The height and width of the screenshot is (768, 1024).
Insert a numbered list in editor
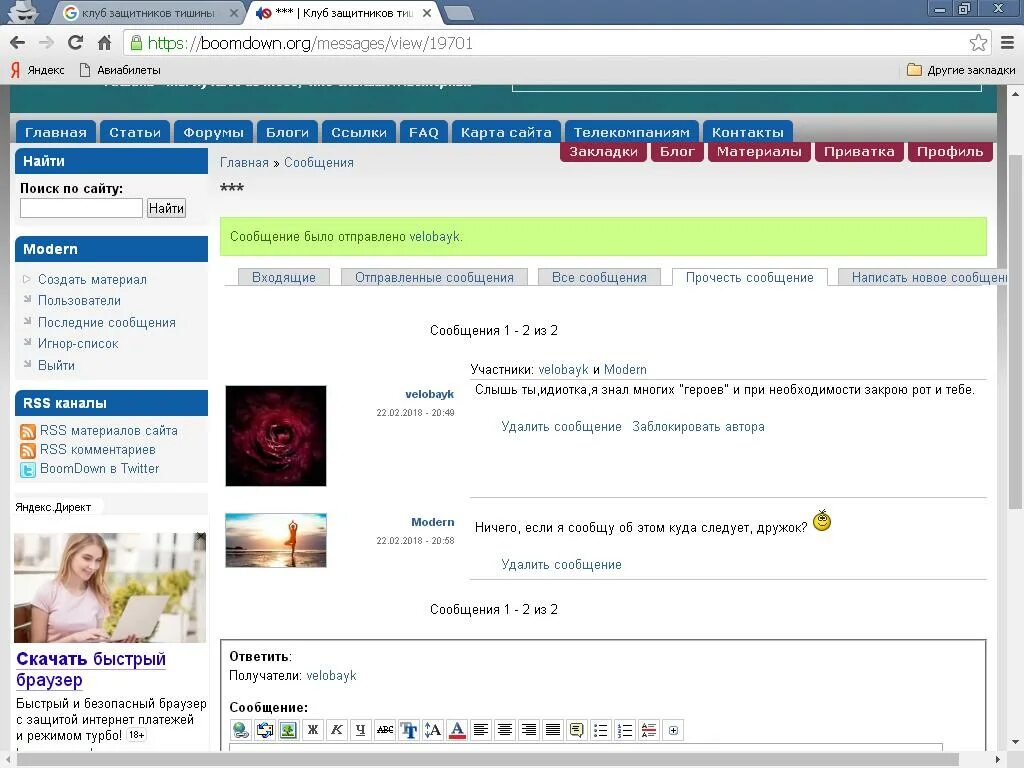click(625, 730)
